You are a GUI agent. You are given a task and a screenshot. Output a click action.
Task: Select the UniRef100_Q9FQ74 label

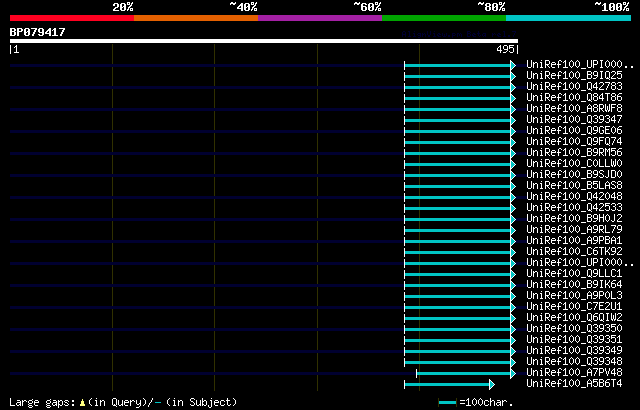coord(574,142)
